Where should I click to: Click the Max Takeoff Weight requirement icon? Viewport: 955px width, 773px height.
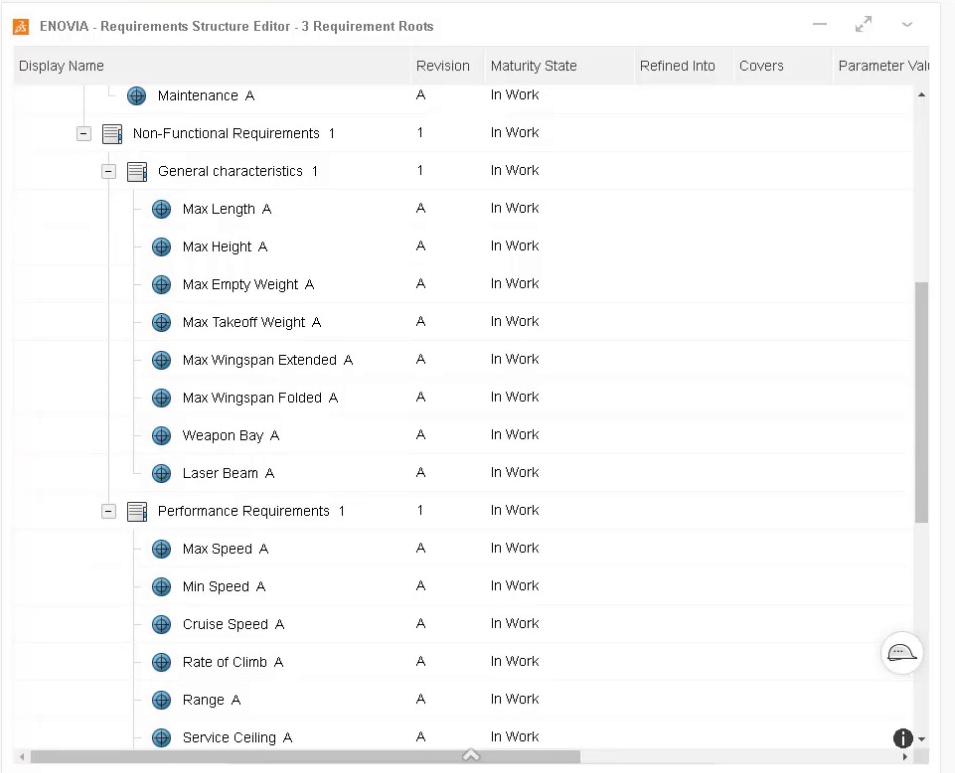click(161, 322)
